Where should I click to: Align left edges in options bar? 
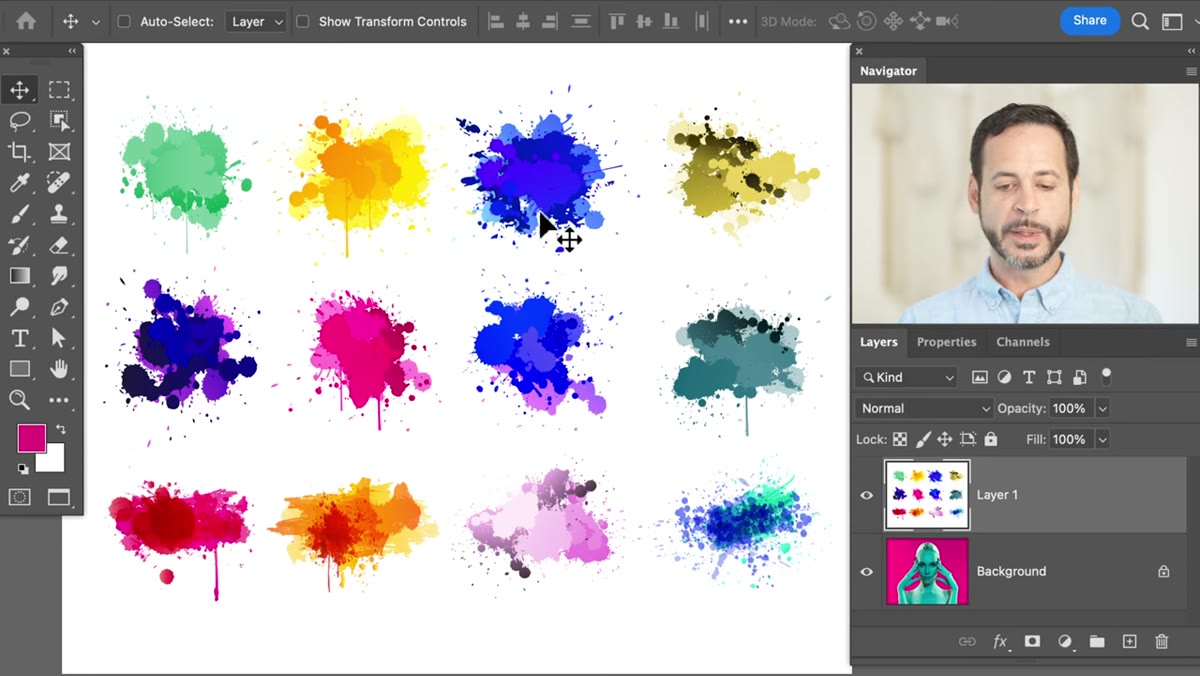(496, 21)
